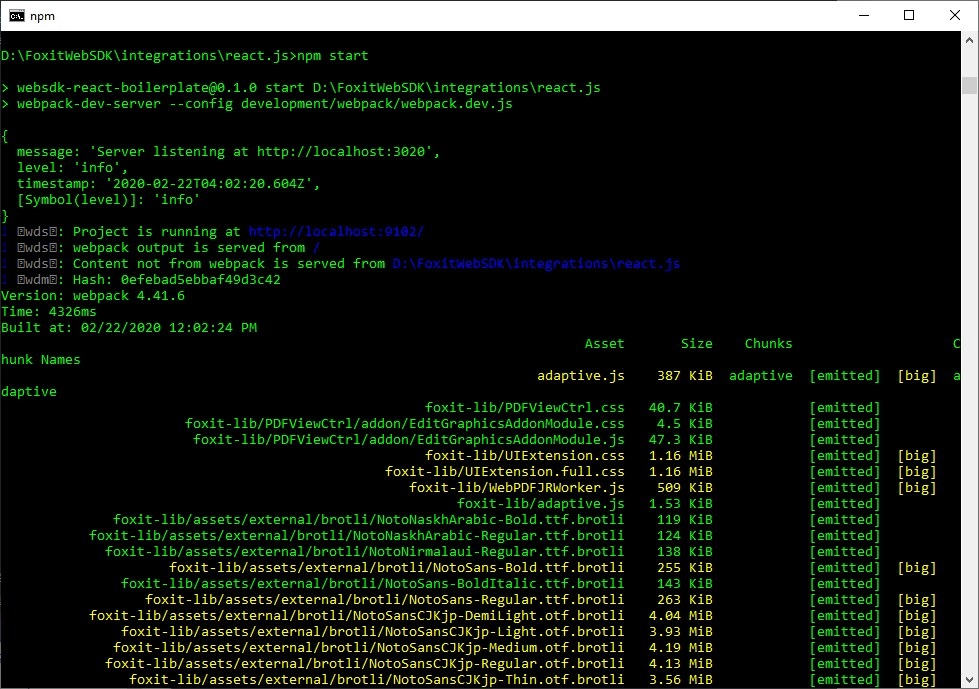Click the window title 'npm'
Screen dimensions: 979x689
point(42,16)
